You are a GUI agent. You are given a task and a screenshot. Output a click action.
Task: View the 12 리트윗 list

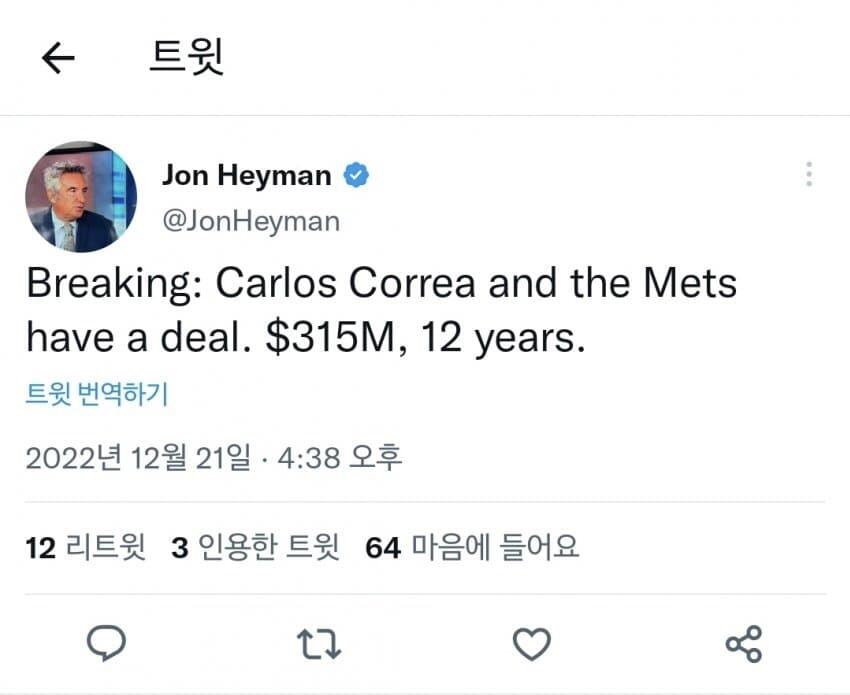[x=86, y=547]
